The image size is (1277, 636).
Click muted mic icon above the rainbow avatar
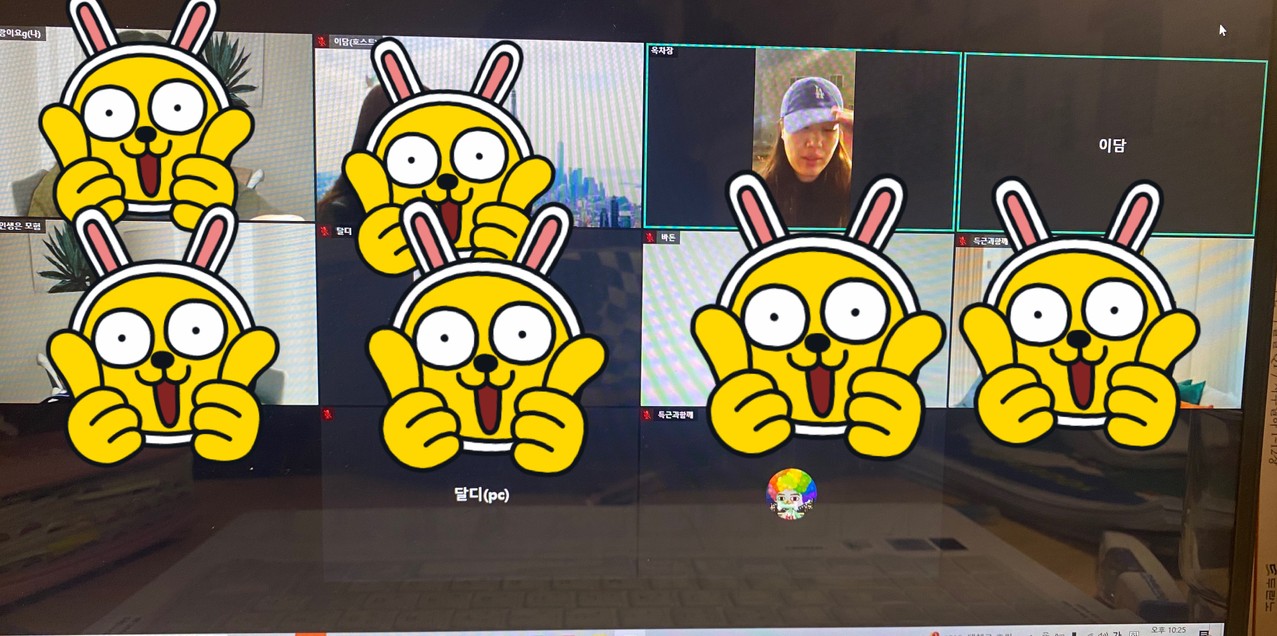pos(647,414)
